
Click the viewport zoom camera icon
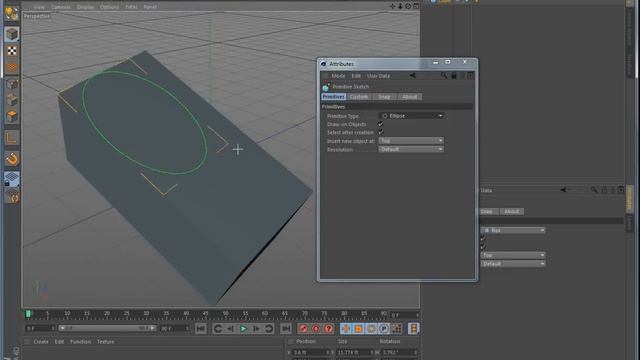pos(400,6)
